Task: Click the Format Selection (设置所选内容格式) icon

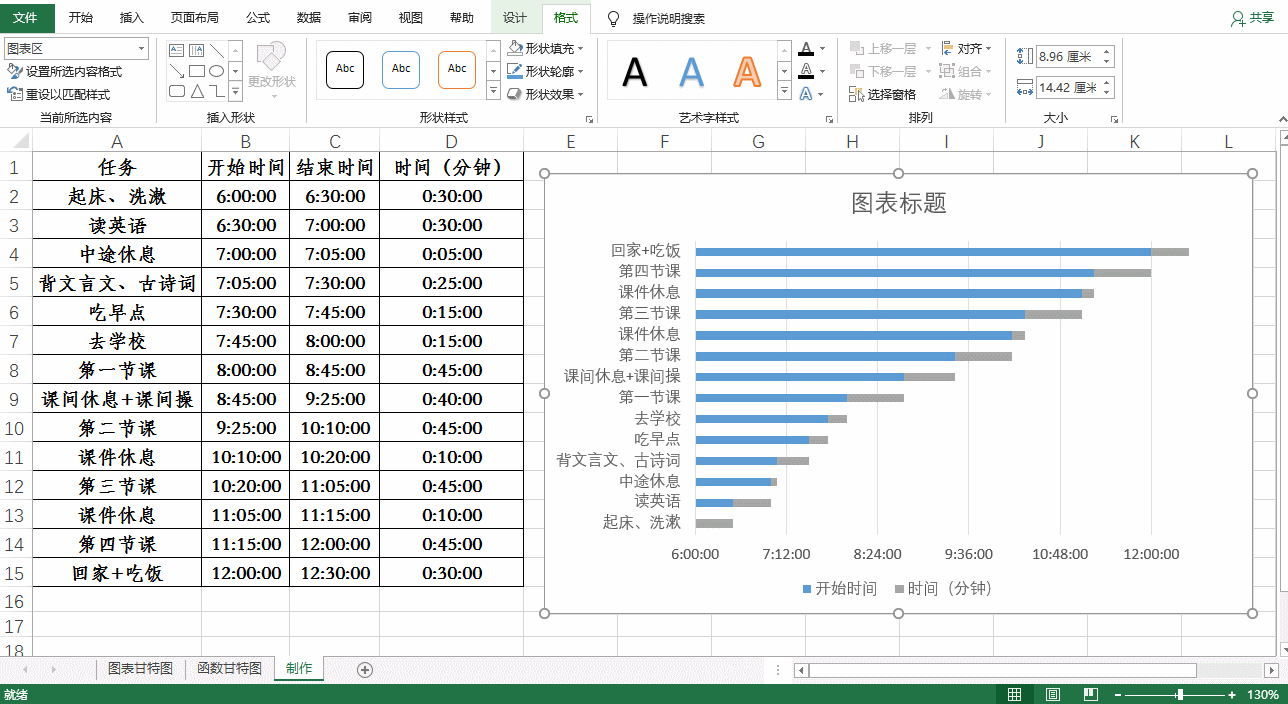Action: tap(15, 72)
